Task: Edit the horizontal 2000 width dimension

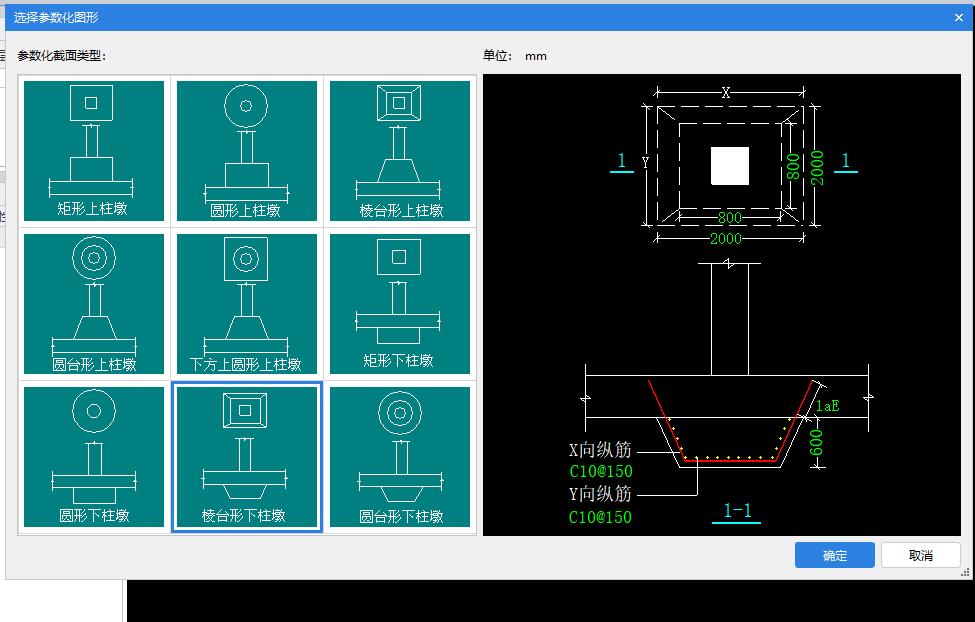Action: [x=726, y=239]
